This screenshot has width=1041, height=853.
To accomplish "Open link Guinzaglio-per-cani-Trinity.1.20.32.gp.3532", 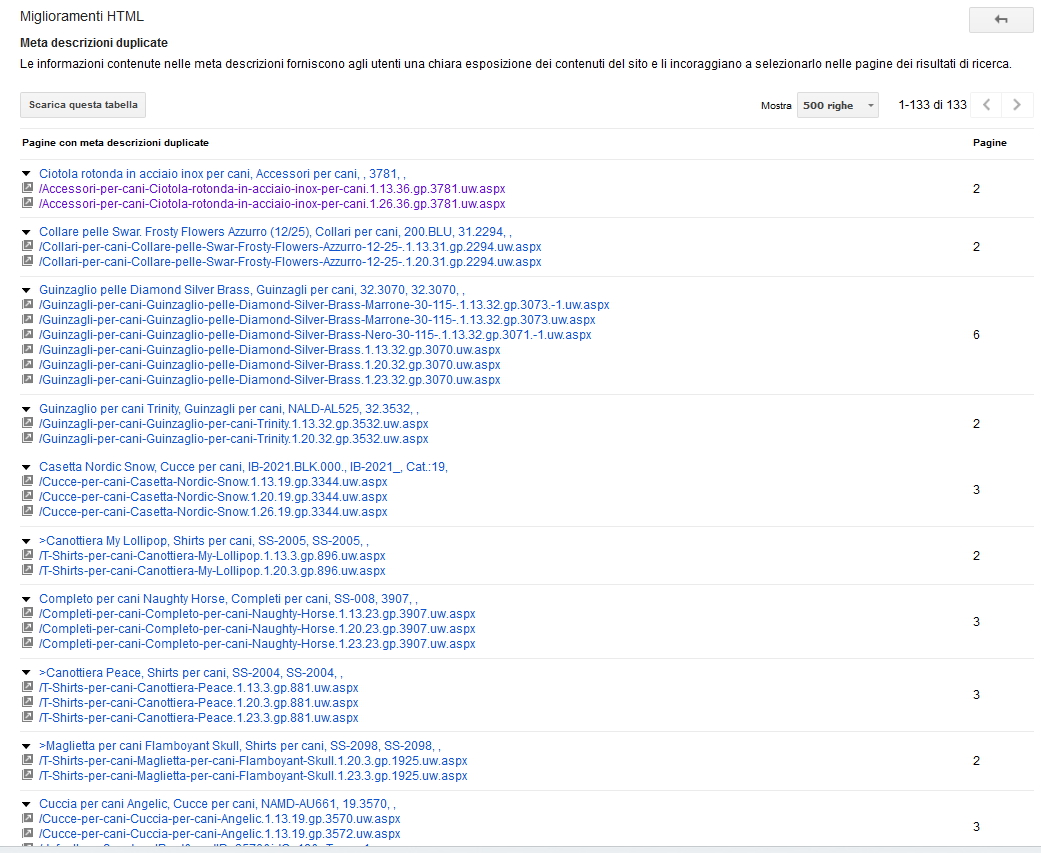I will point(234,439).
